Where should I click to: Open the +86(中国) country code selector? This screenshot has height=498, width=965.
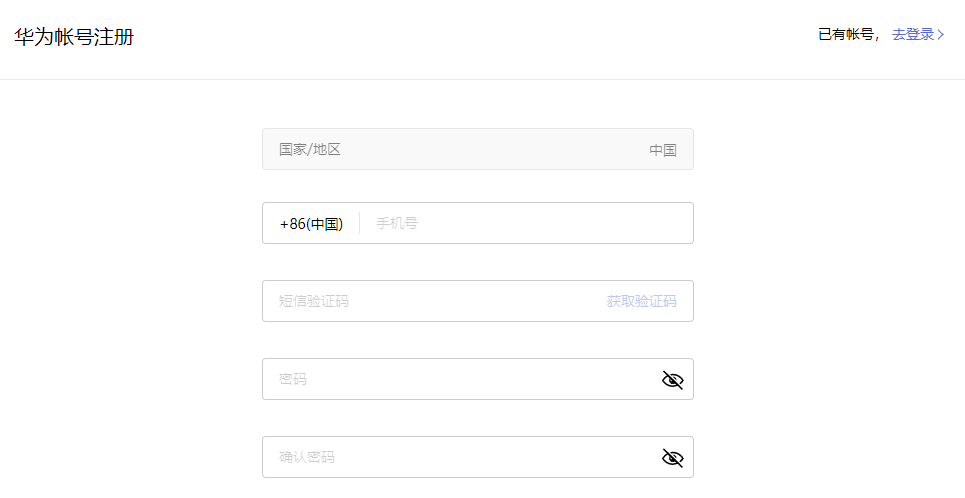(x=311, y=224)
